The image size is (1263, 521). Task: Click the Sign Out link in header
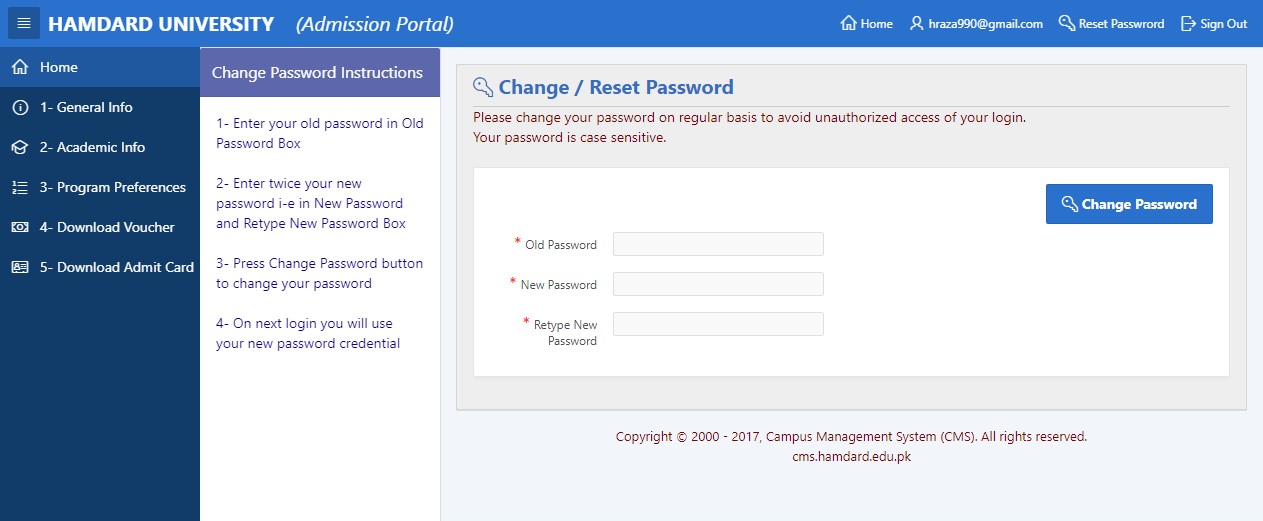pyautogui.click(x=1223, y=24)
